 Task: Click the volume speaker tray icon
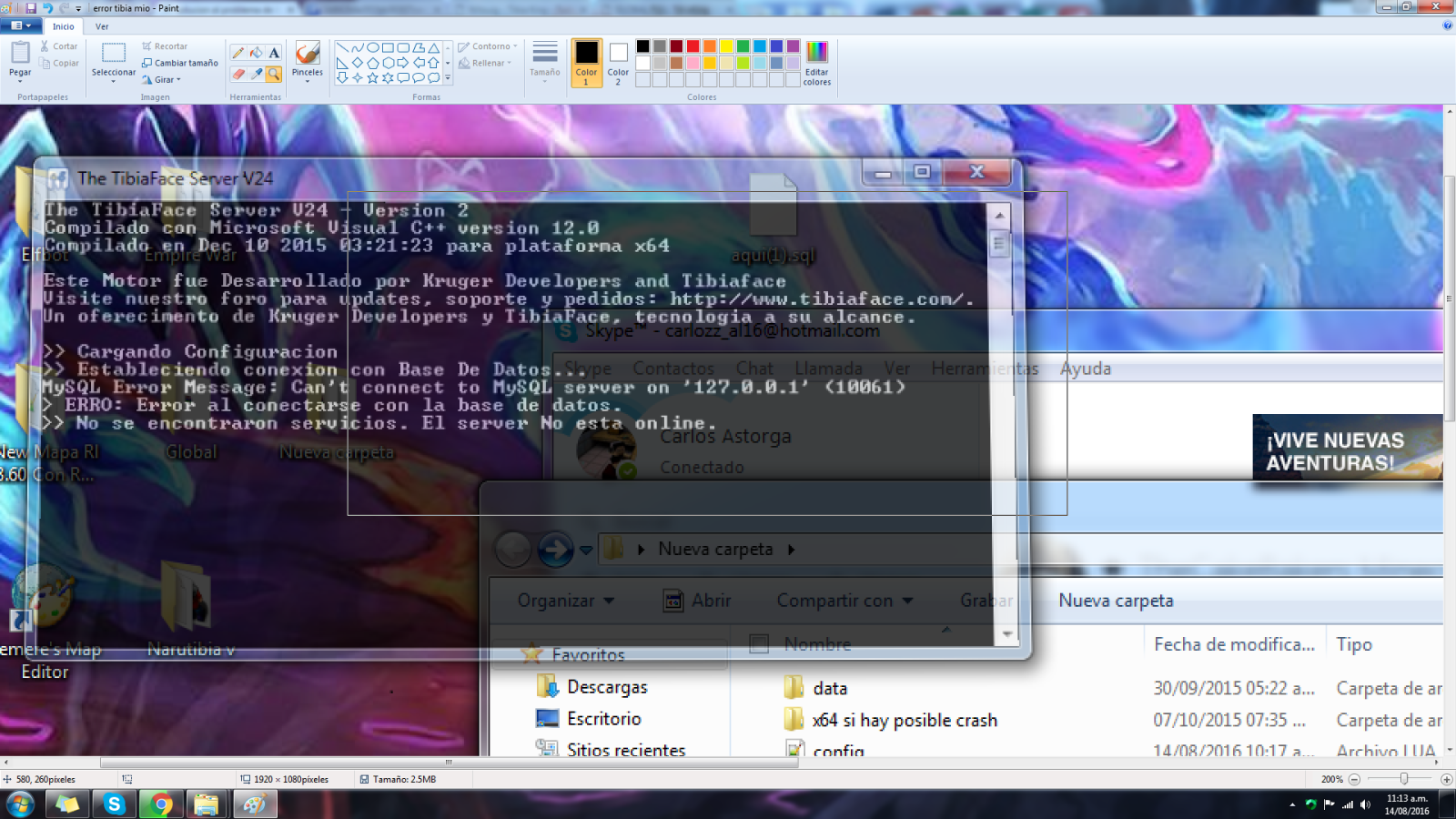coord(1365,804)
